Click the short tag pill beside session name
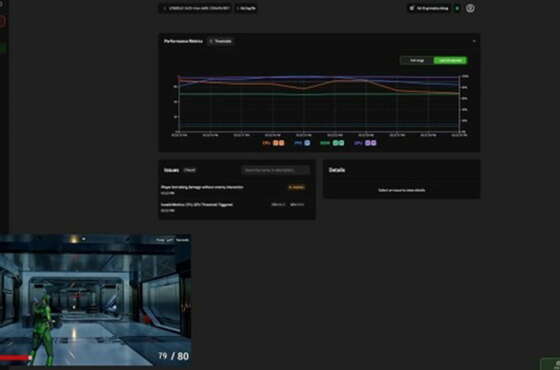560x370 pixels. [x=246, y=8]
